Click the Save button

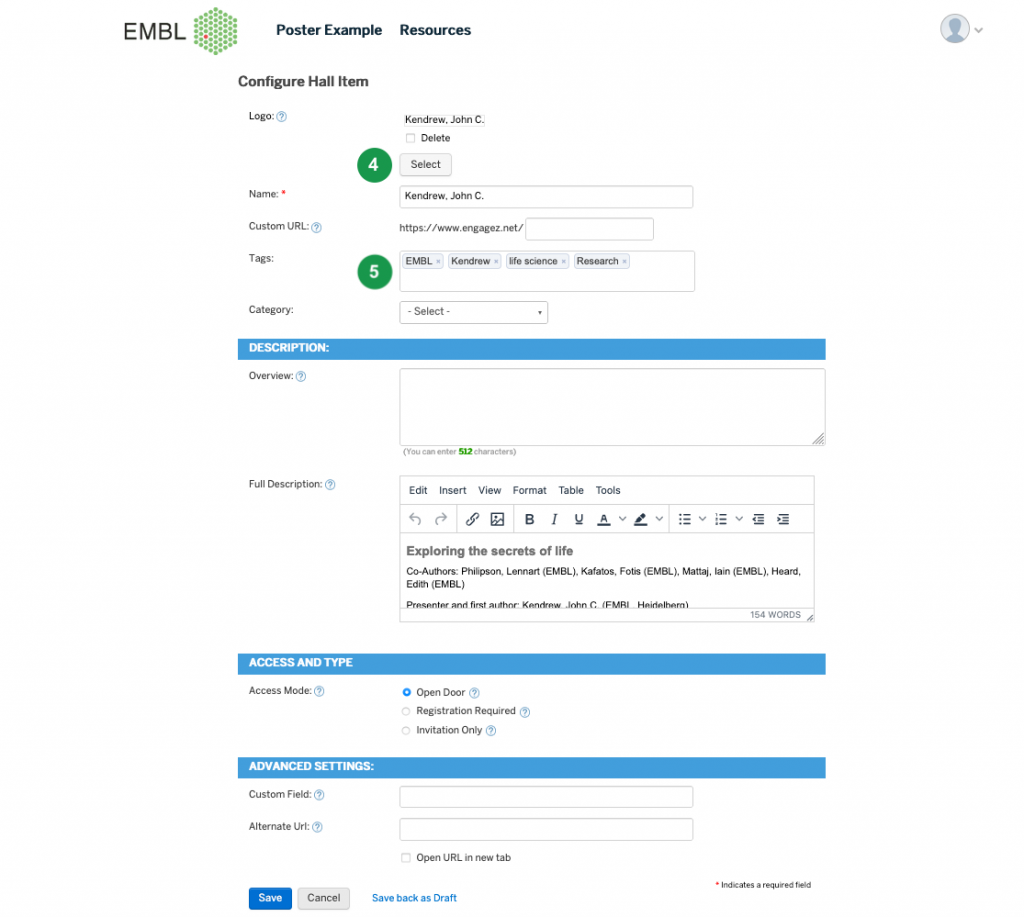coord(270,898)
